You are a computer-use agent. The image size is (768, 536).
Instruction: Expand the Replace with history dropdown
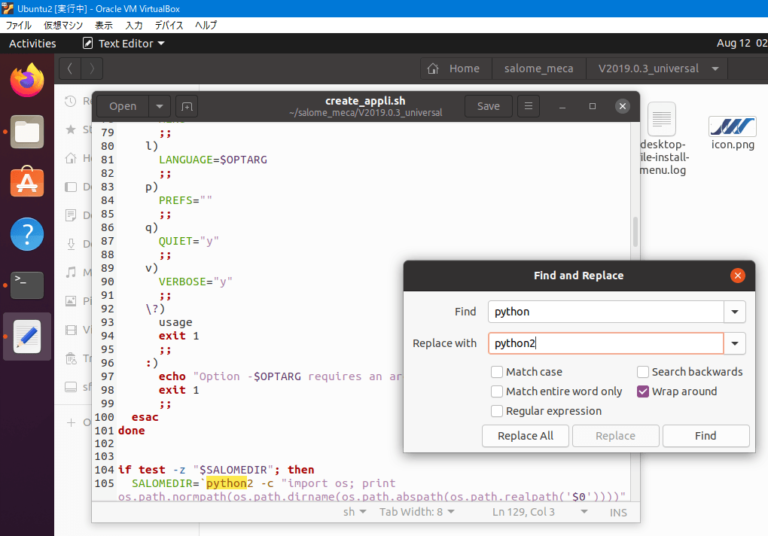[x=736, y=343]
